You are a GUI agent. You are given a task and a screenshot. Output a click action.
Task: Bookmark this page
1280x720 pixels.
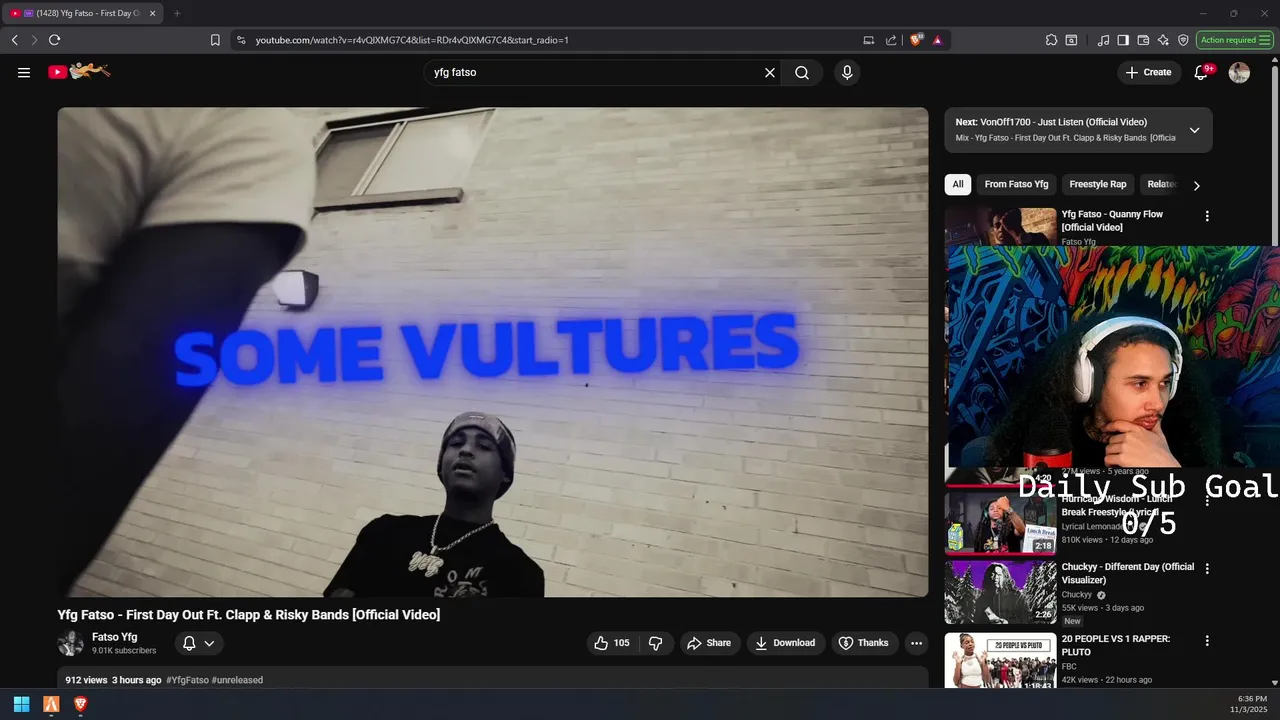[215, 40]
